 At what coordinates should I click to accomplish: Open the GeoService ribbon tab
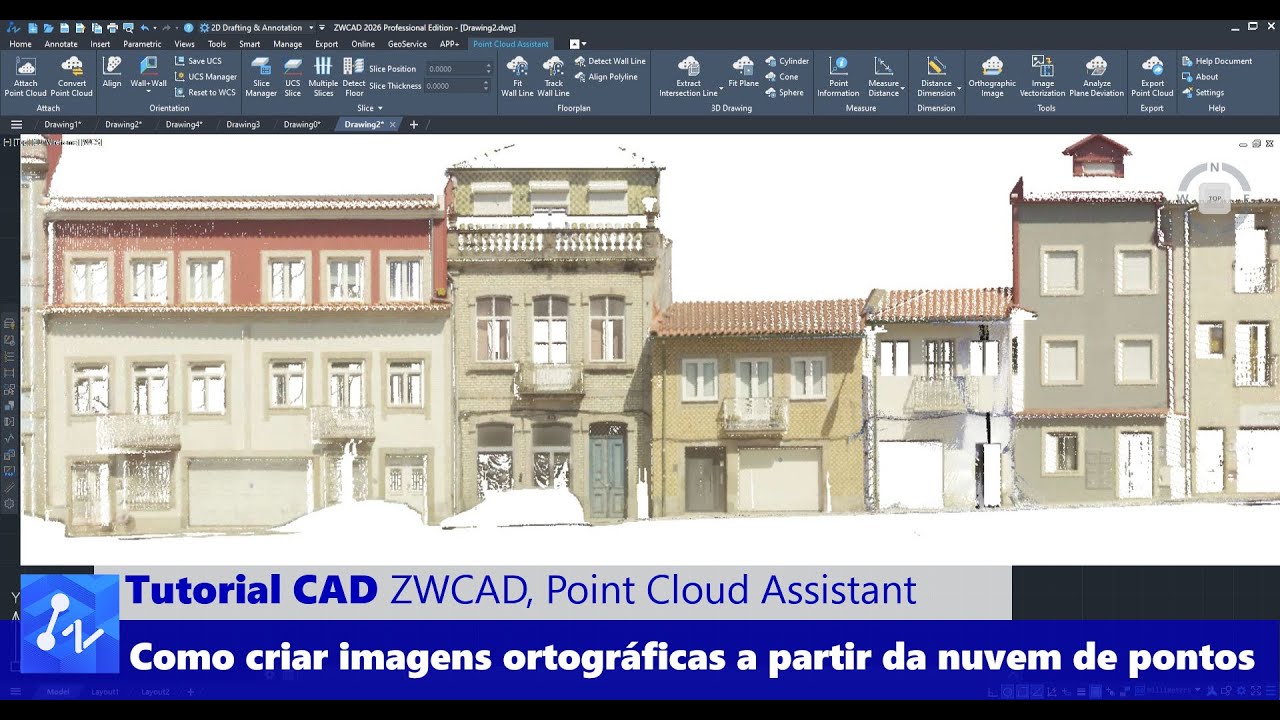point(407,44)
